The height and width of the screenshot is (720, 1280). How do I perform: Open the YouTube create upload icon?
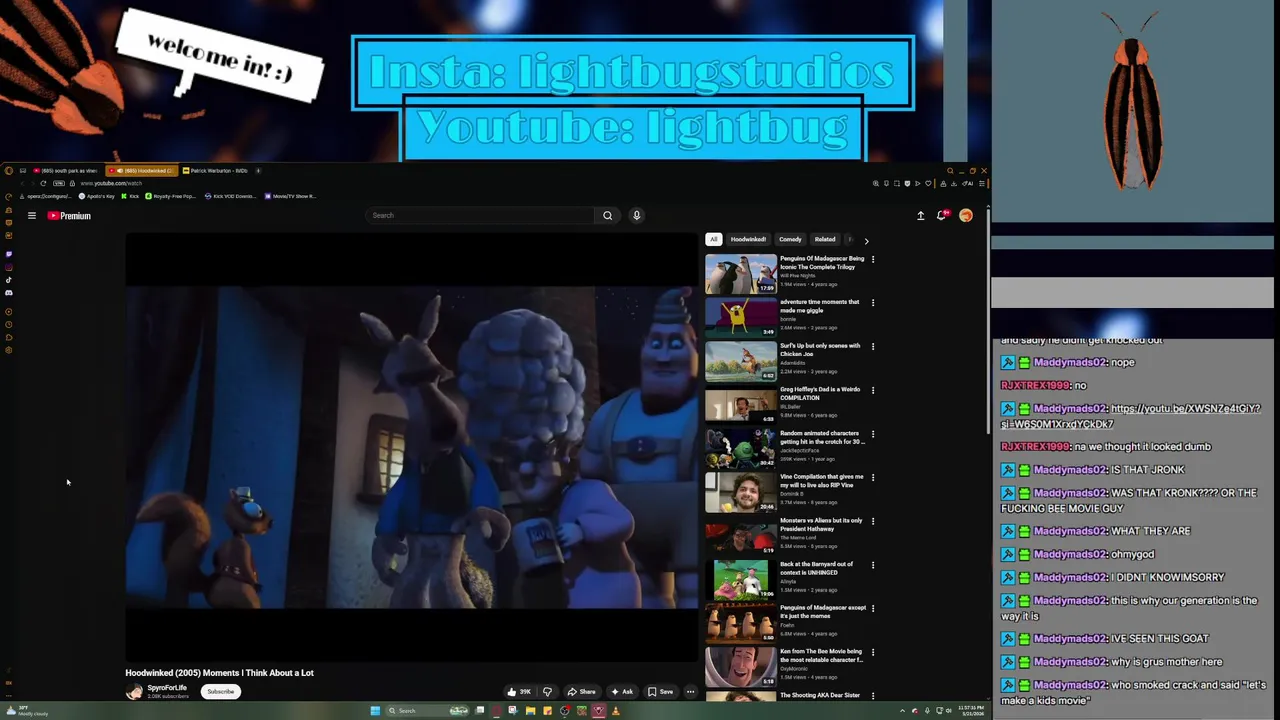tap(920, 215)
